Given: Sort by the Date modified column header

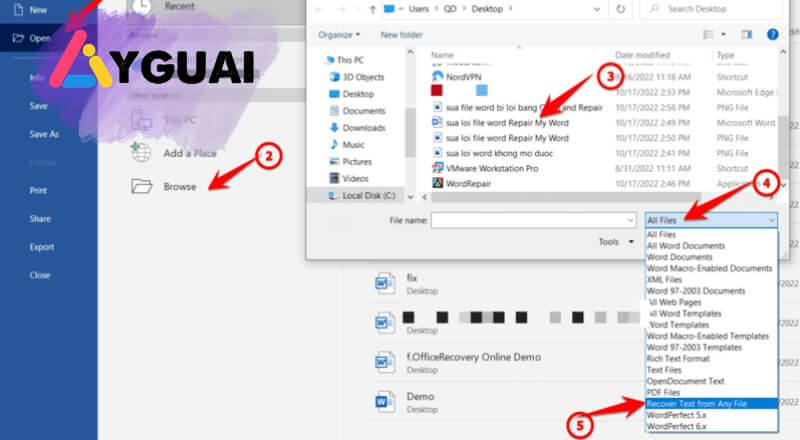Looking at the screenshot, I should tap(642, 55).
